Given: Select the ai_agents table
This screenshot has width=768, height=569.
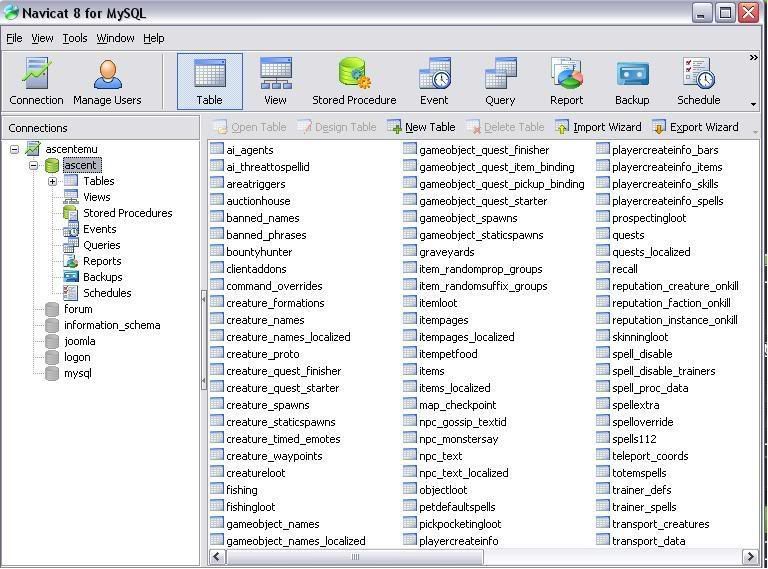Looking at the screenshot, I should point(249,150).
